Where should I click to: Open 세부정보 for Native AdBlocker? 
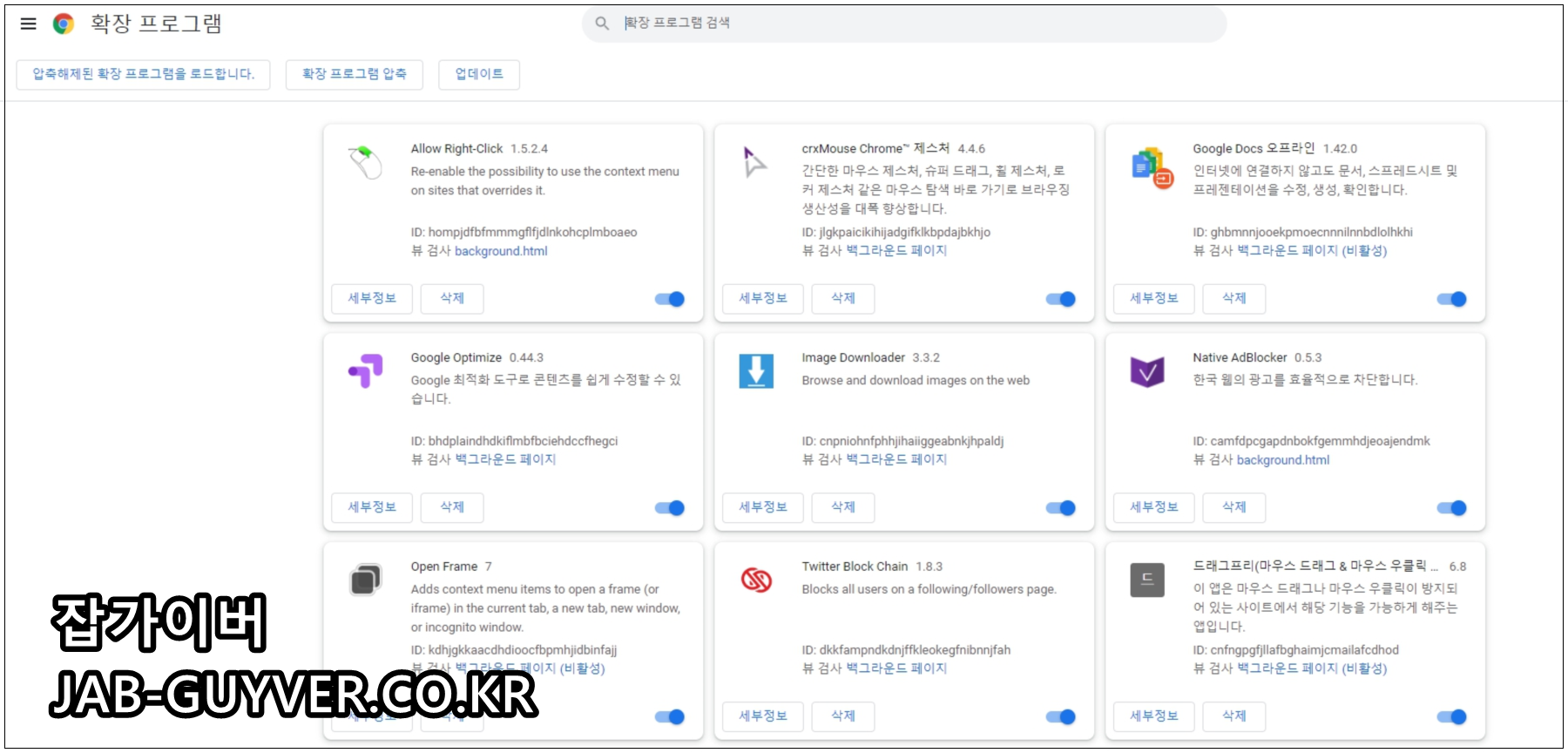point(1154,507)
